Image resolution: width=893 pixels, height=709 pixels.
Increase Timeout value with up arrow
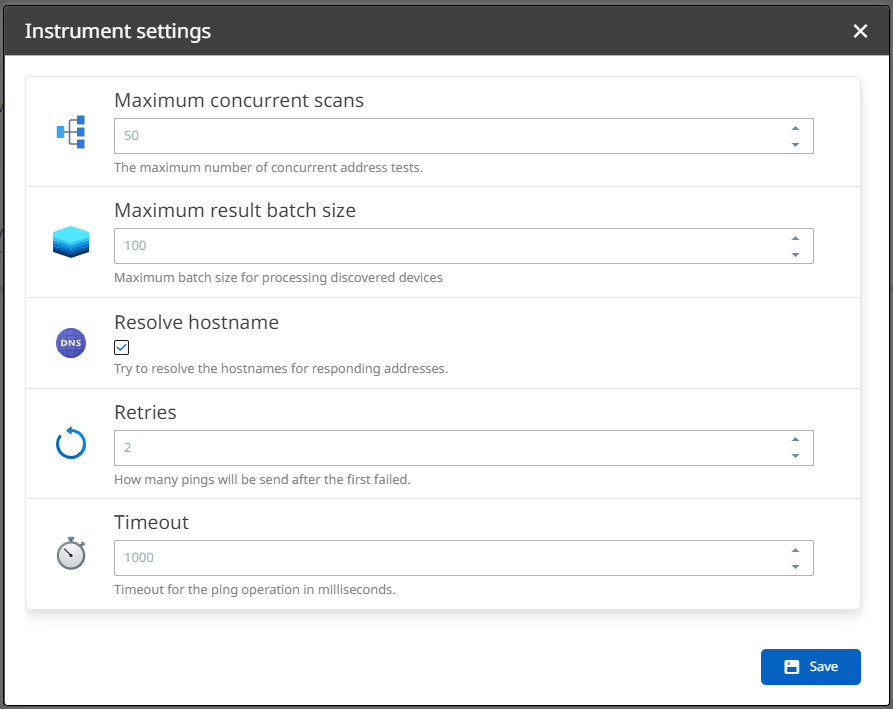pos(795,550)
